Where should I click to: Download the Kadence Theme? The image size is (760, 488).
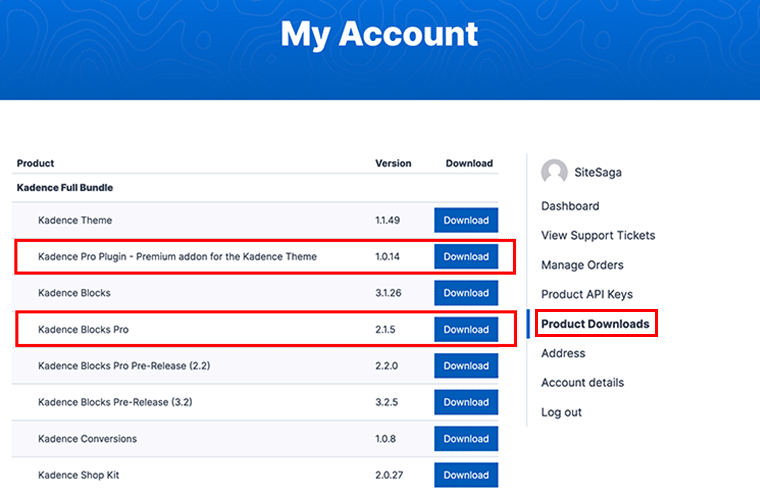pos(466,220)
